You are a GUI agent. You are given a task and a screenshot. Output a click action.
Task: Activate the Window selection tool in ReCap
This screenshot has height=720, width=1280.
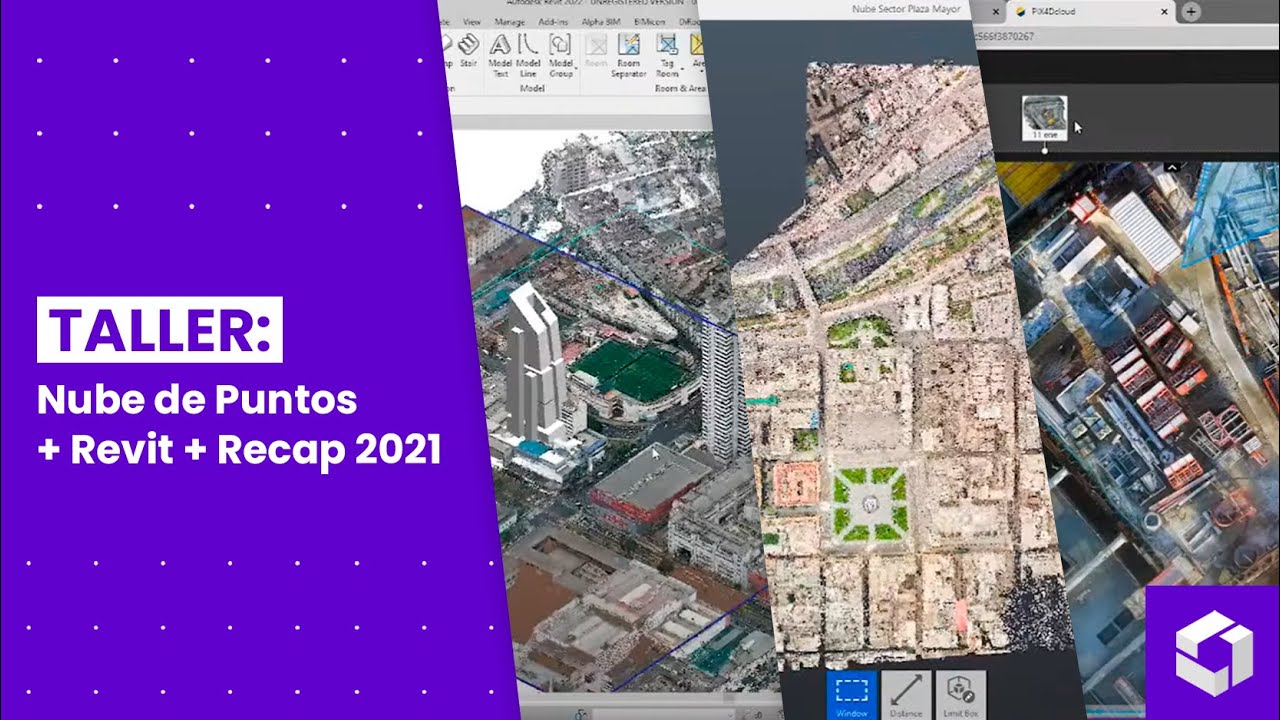click(x=852, y=695)
